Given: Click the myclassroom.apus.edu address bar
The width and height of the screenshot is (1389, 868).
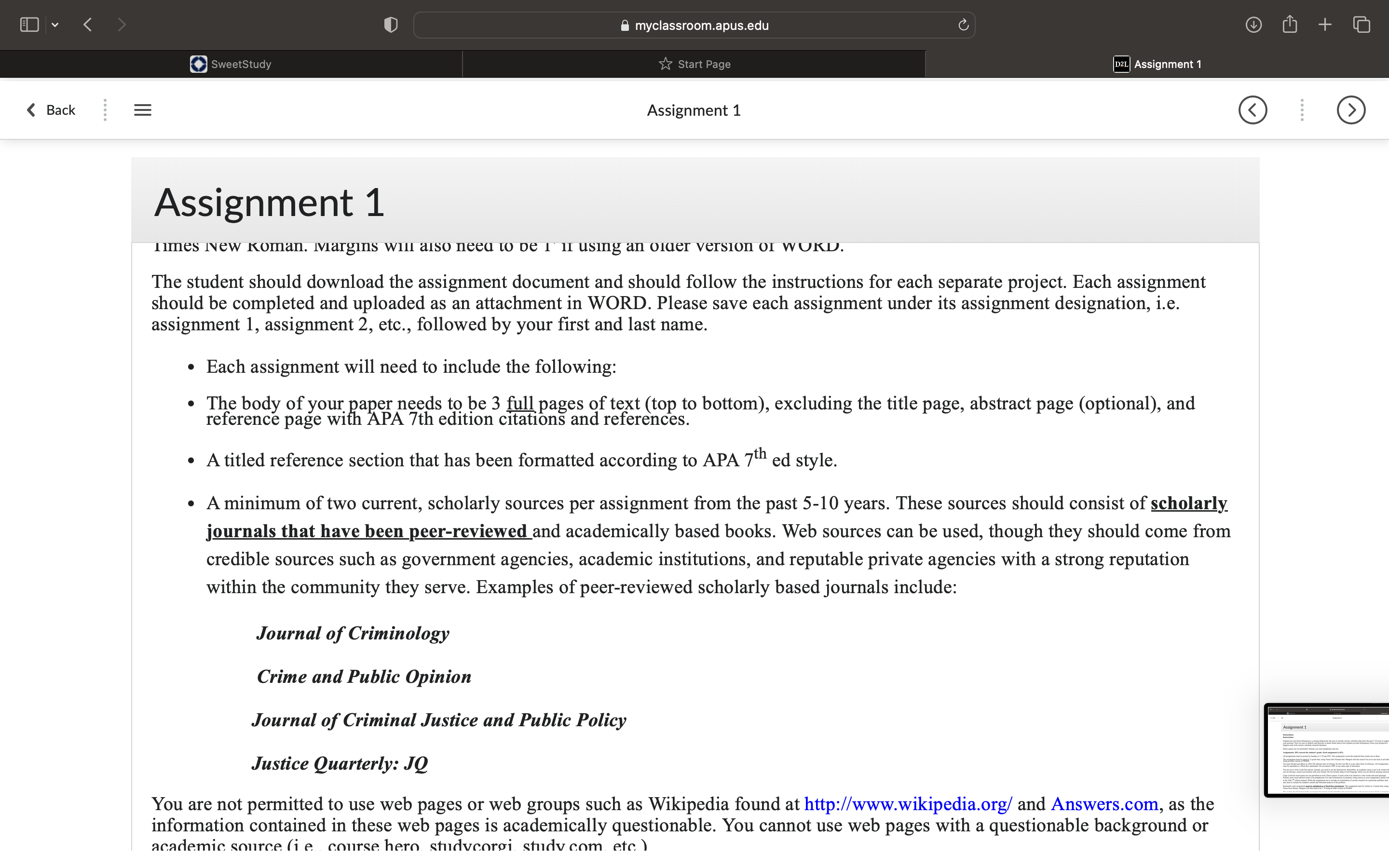Looking at the screenshot, I should tap(694, 25).
